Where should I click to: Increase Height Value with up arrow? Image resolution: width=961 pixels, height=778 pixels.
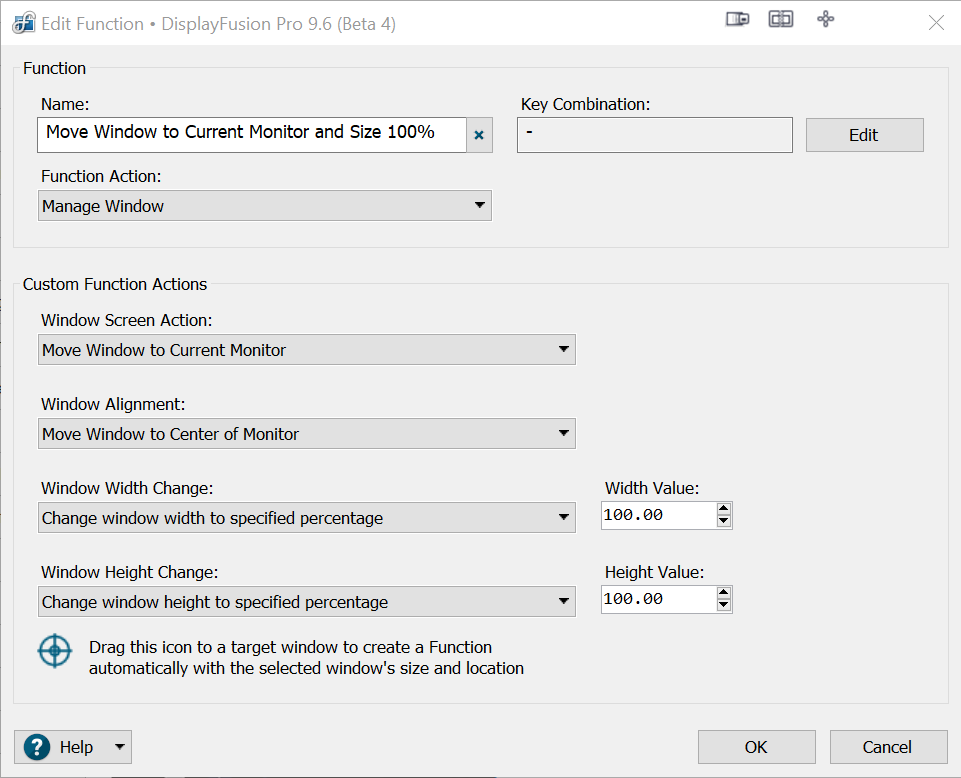724,594
